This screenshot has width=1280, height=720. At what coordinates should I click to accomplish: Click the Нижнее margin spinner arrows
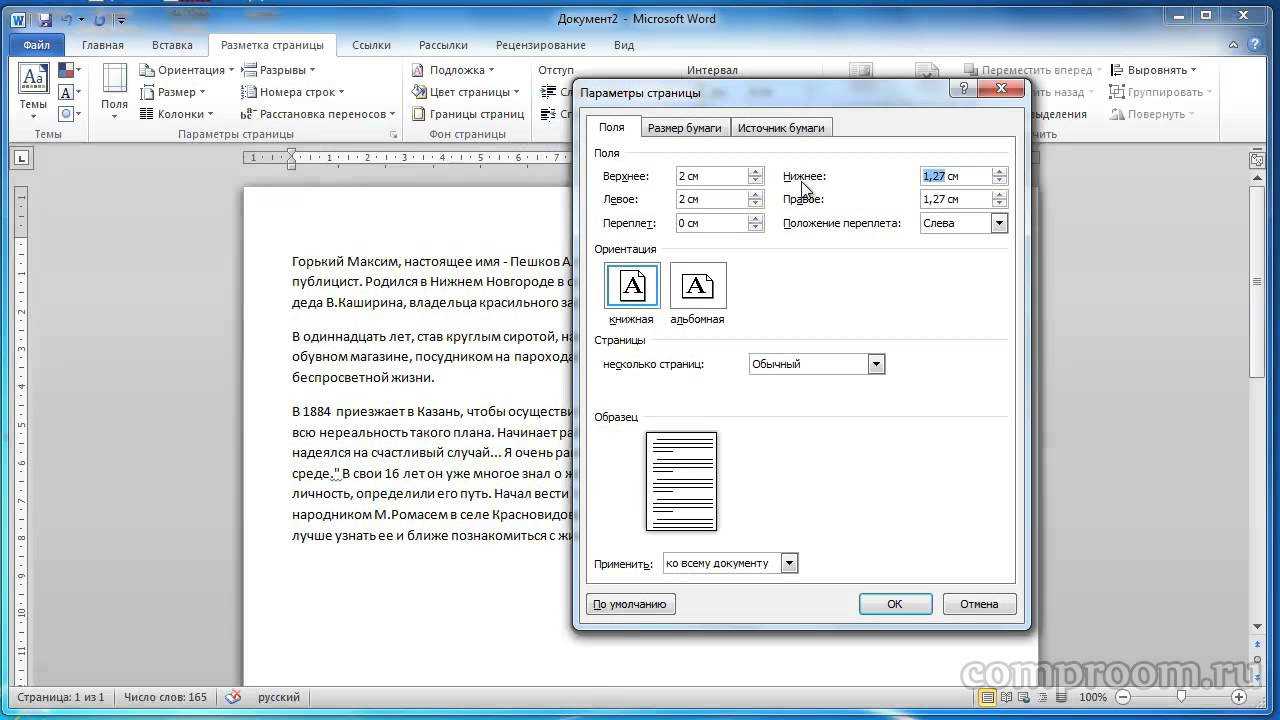click(x=999, y=176)
